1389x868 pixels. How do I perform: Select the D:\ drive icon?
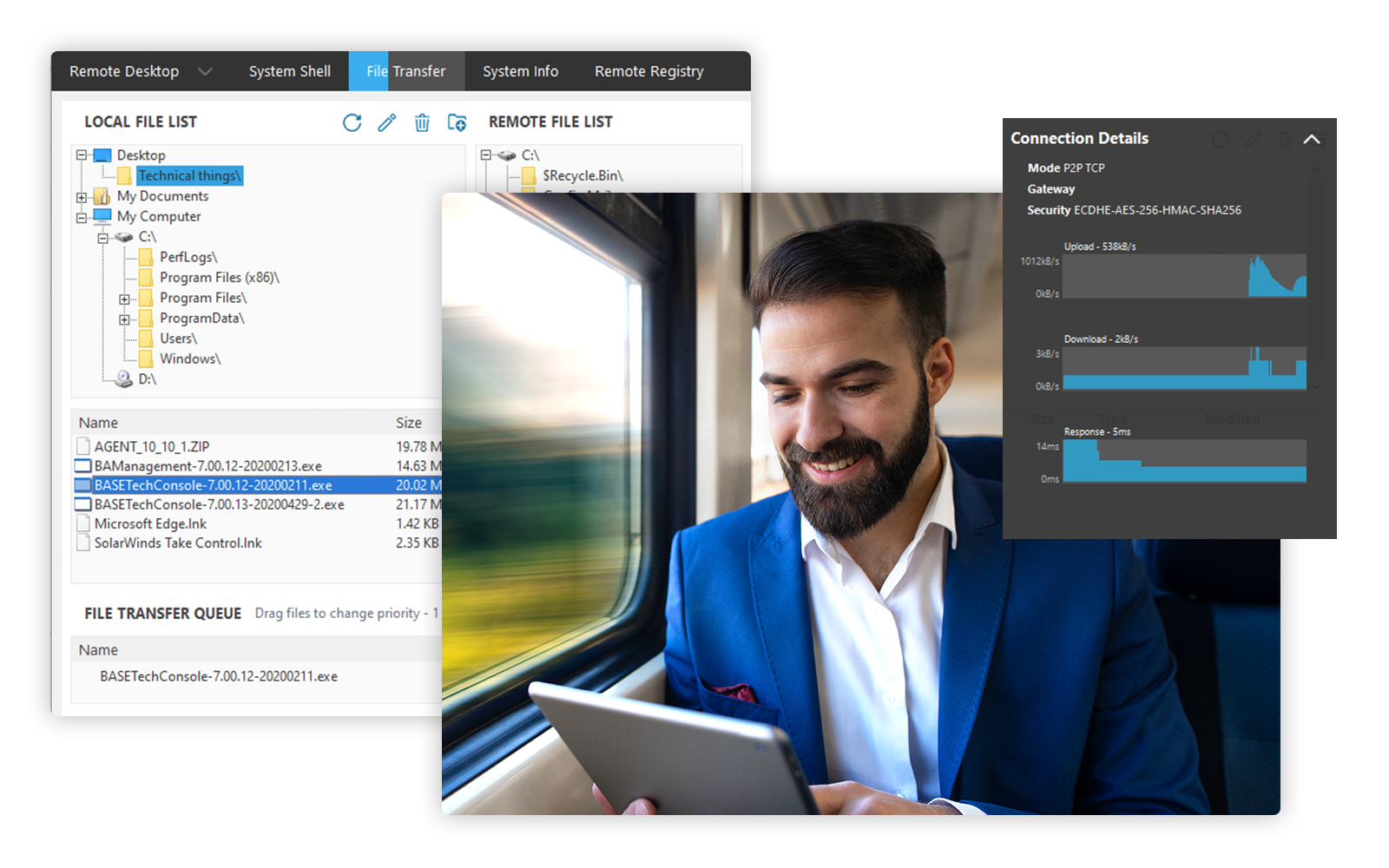click(x=124, y=379)
